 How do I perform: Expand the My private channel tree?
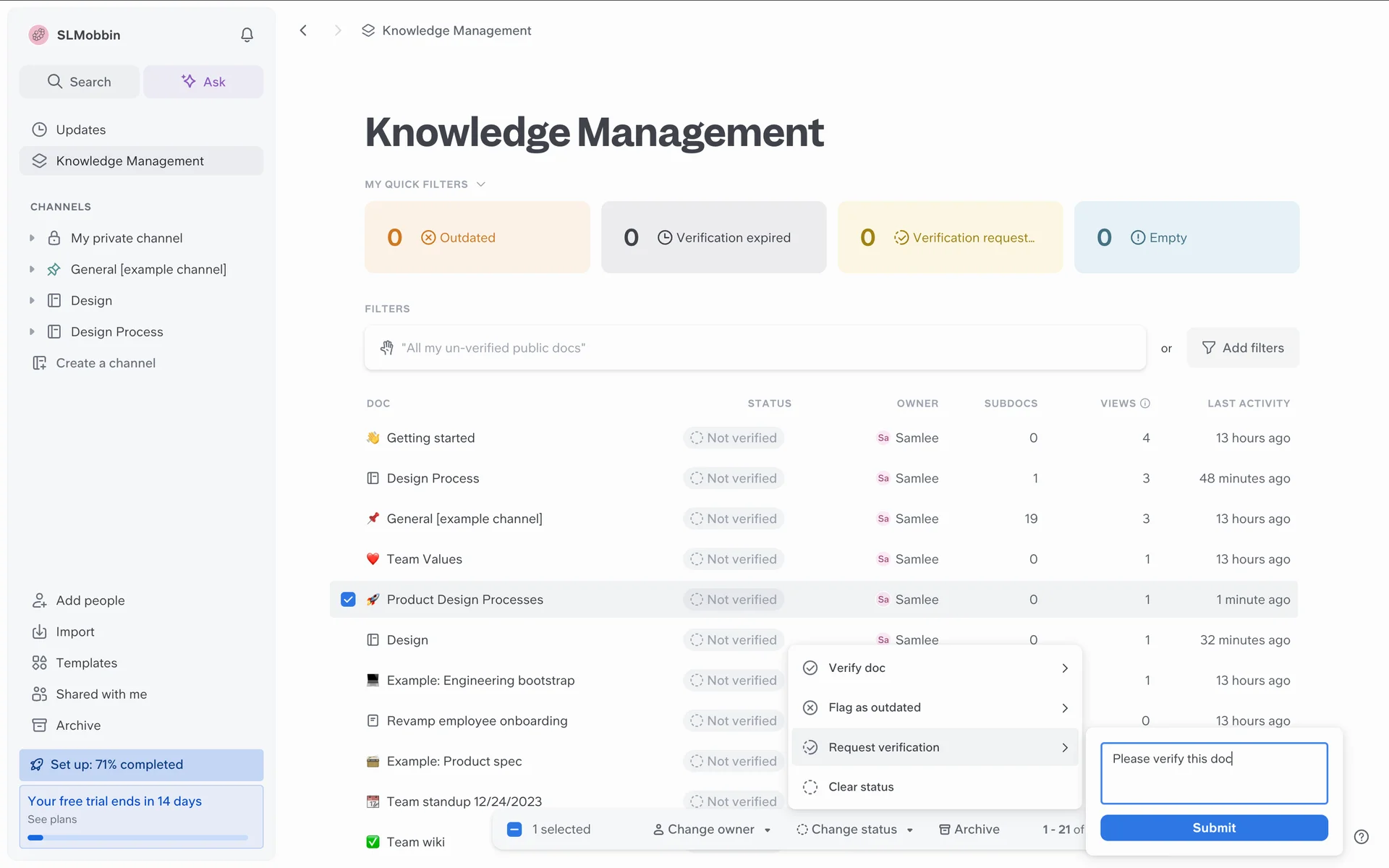coord(32,238)
